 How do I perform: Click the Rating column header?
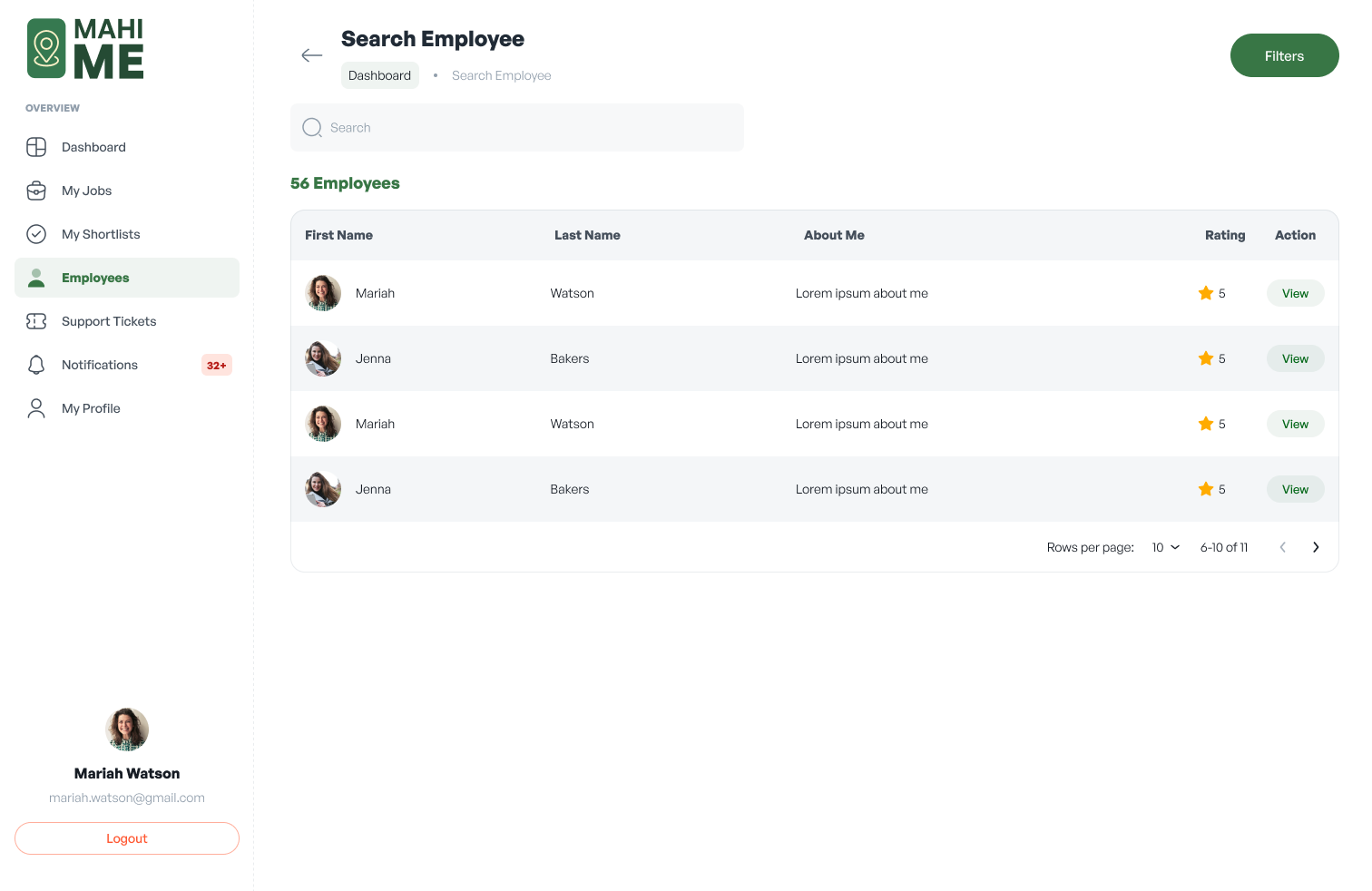[1225, 235]
